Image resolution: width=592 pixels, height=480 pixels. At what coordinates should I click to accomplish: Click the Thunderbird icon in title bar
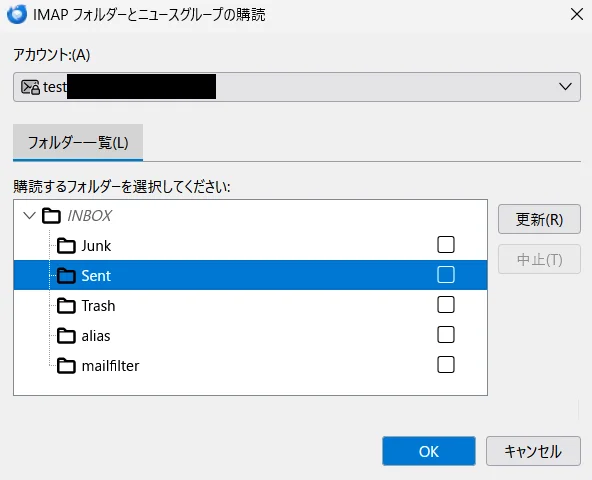click(17, 15)
